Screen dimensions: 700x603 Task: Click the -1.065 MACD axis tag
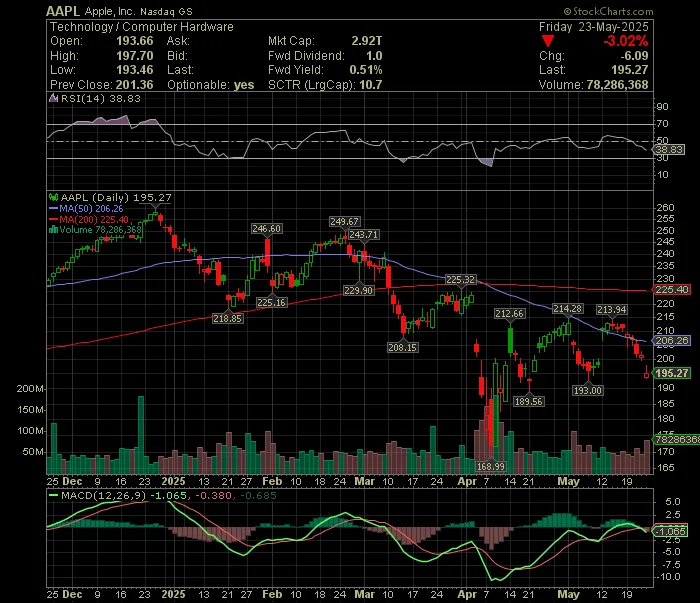click(671, 531)
